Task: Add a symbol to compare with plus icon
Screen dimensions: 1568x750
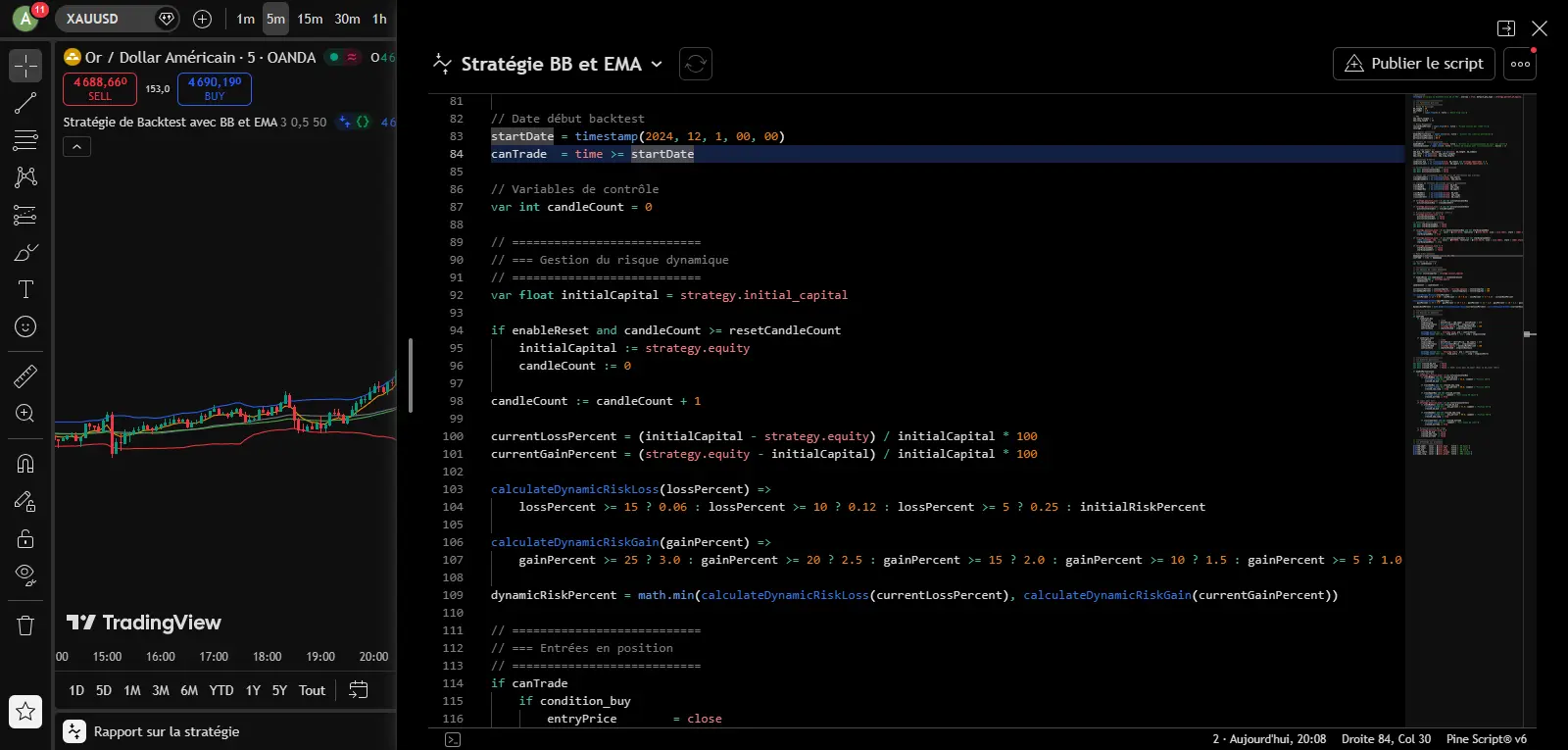Action: [202, 19]
